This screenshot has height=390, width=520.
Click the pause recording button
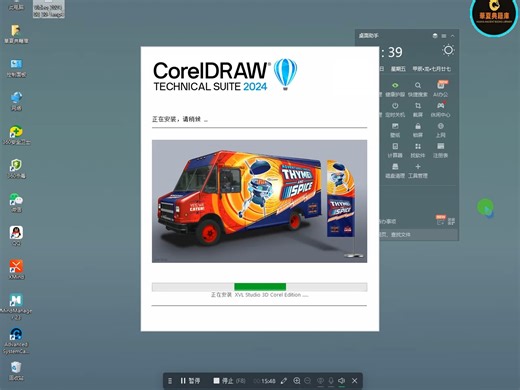pos(190,380)
